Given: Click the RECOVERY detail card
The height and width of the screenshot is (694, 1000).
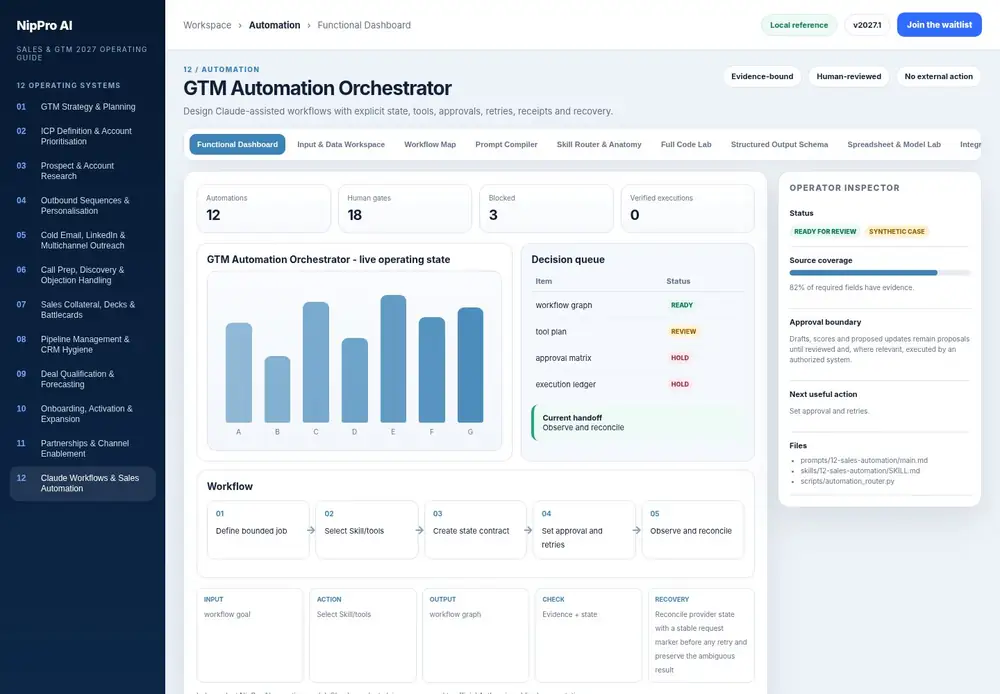Looking at the screenshot, I should [x=701, y=635].
